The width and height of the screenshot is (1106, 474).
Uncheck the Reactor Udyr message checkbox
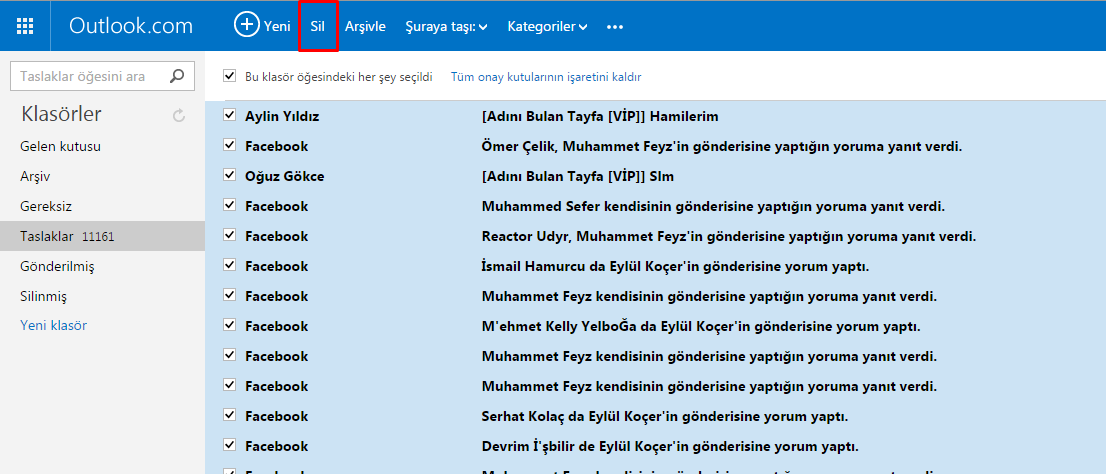[229, 235]
